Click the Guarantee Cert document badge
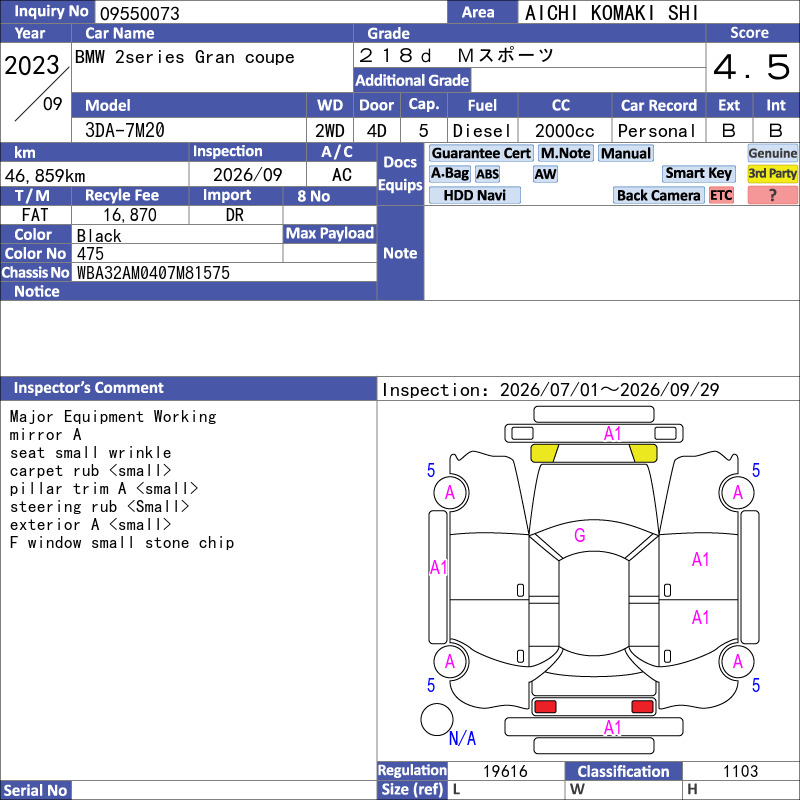 click(481, 153)
